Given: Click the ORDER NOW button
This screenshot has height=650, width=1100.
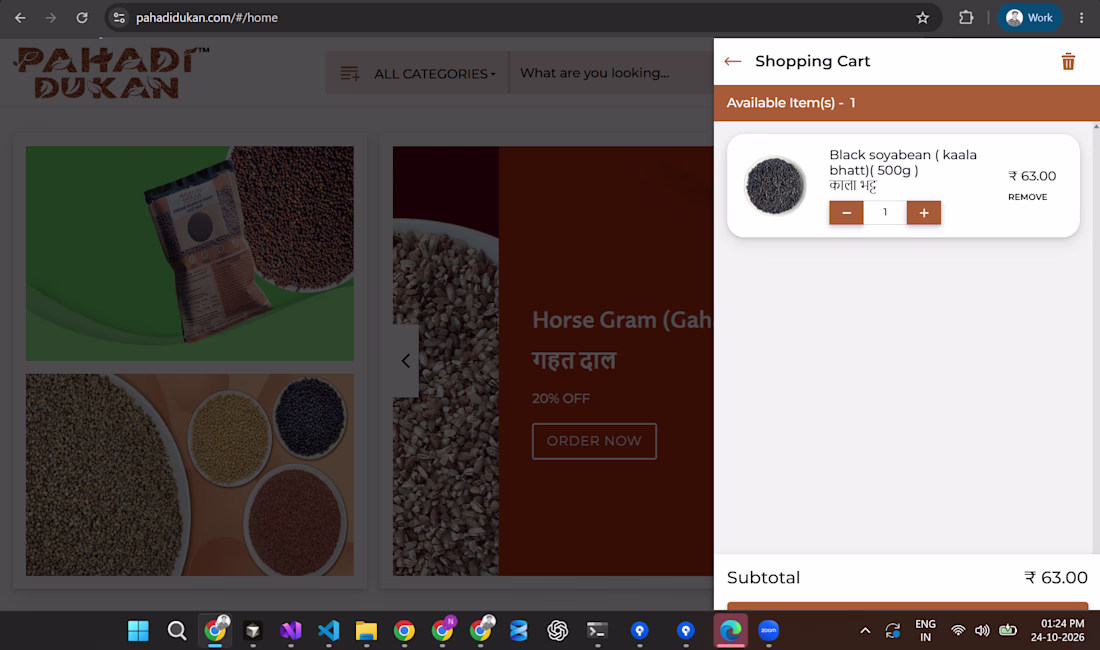Looking at the screenshot, I should [594, 441].
